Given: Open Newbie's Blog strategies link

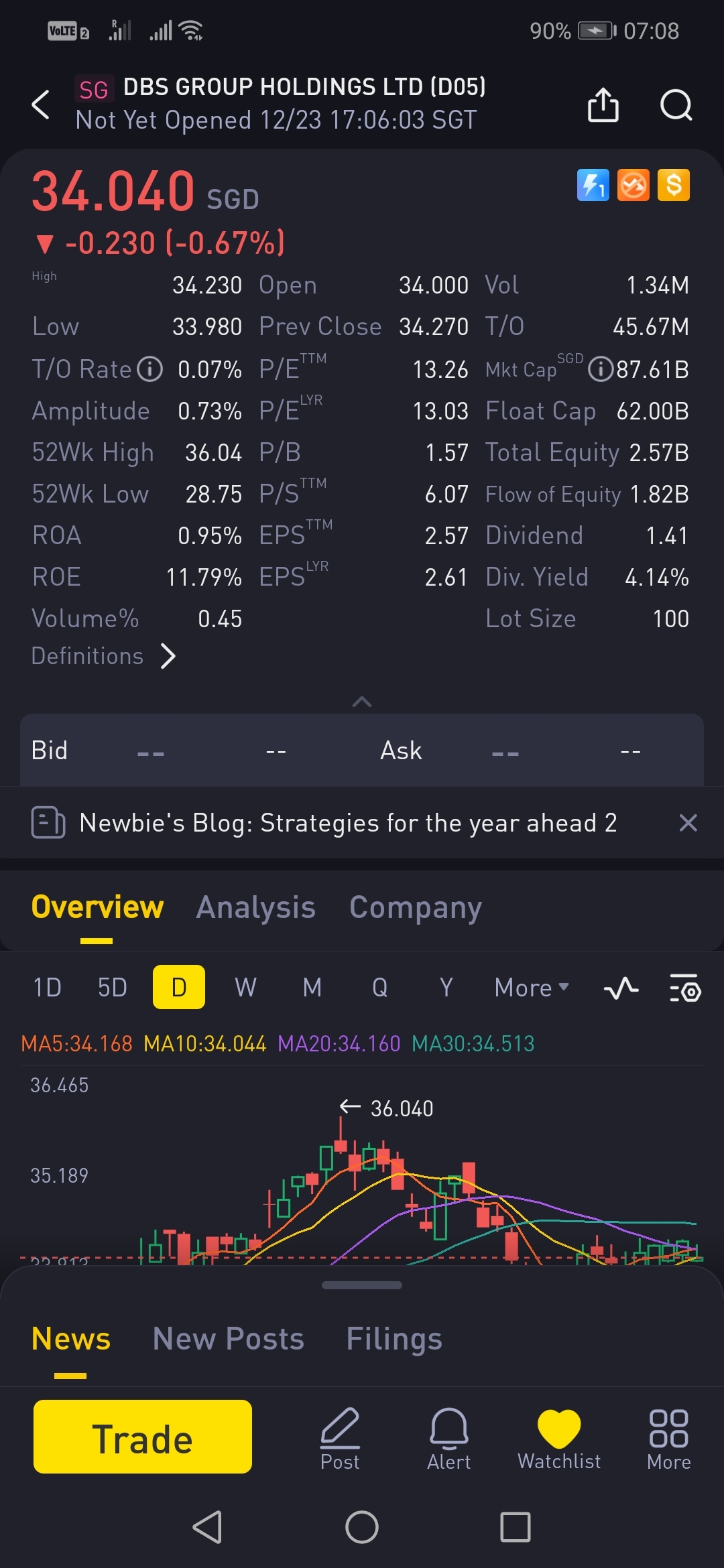Looking at the screenshot, I should [347, 823].
